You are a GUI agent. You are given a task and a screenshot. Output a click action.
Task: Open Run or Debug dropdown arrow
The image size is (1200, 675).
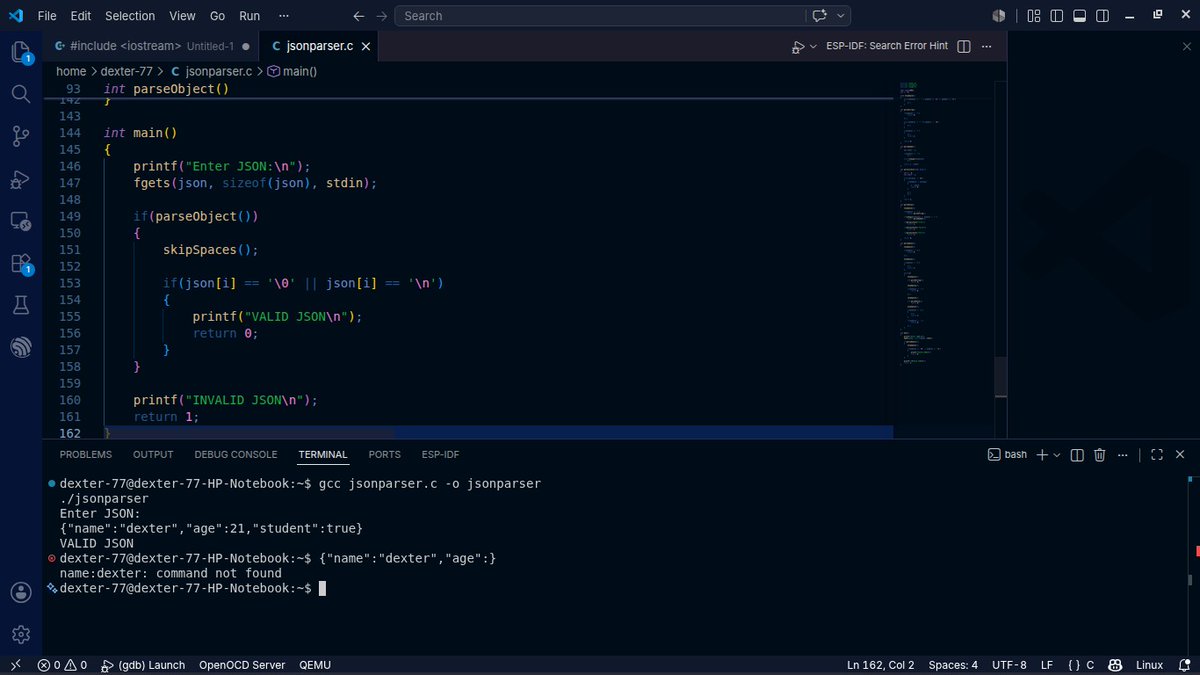[x=814, y=46]
